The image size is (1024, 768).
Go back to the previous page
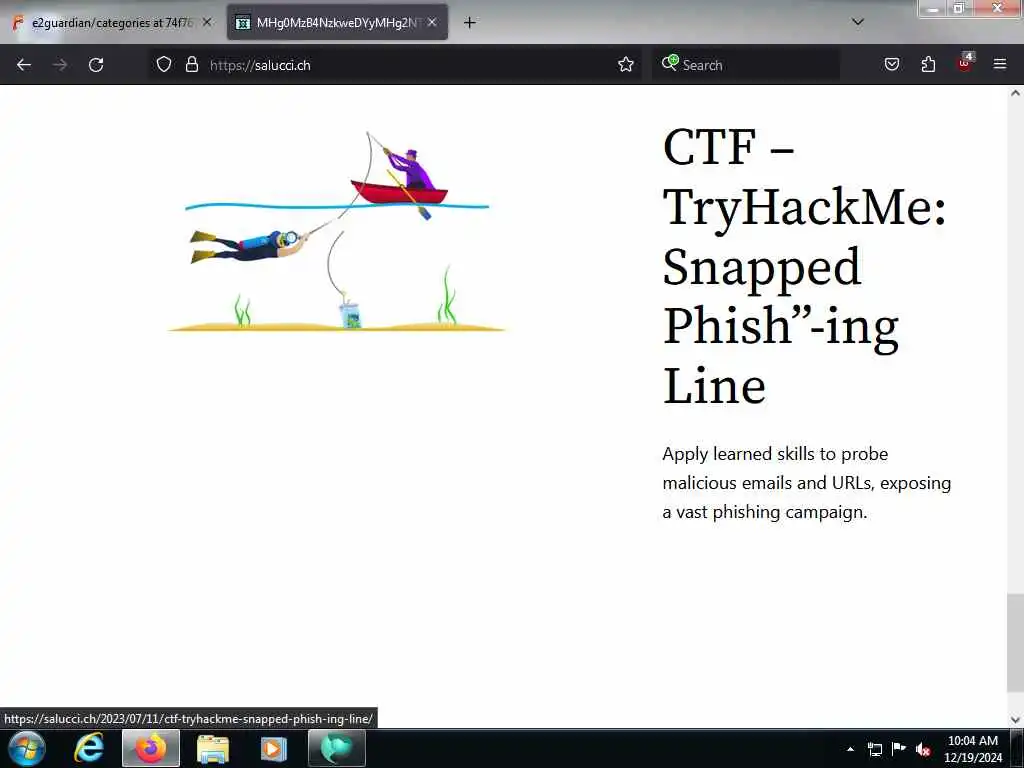coord(24,65)
